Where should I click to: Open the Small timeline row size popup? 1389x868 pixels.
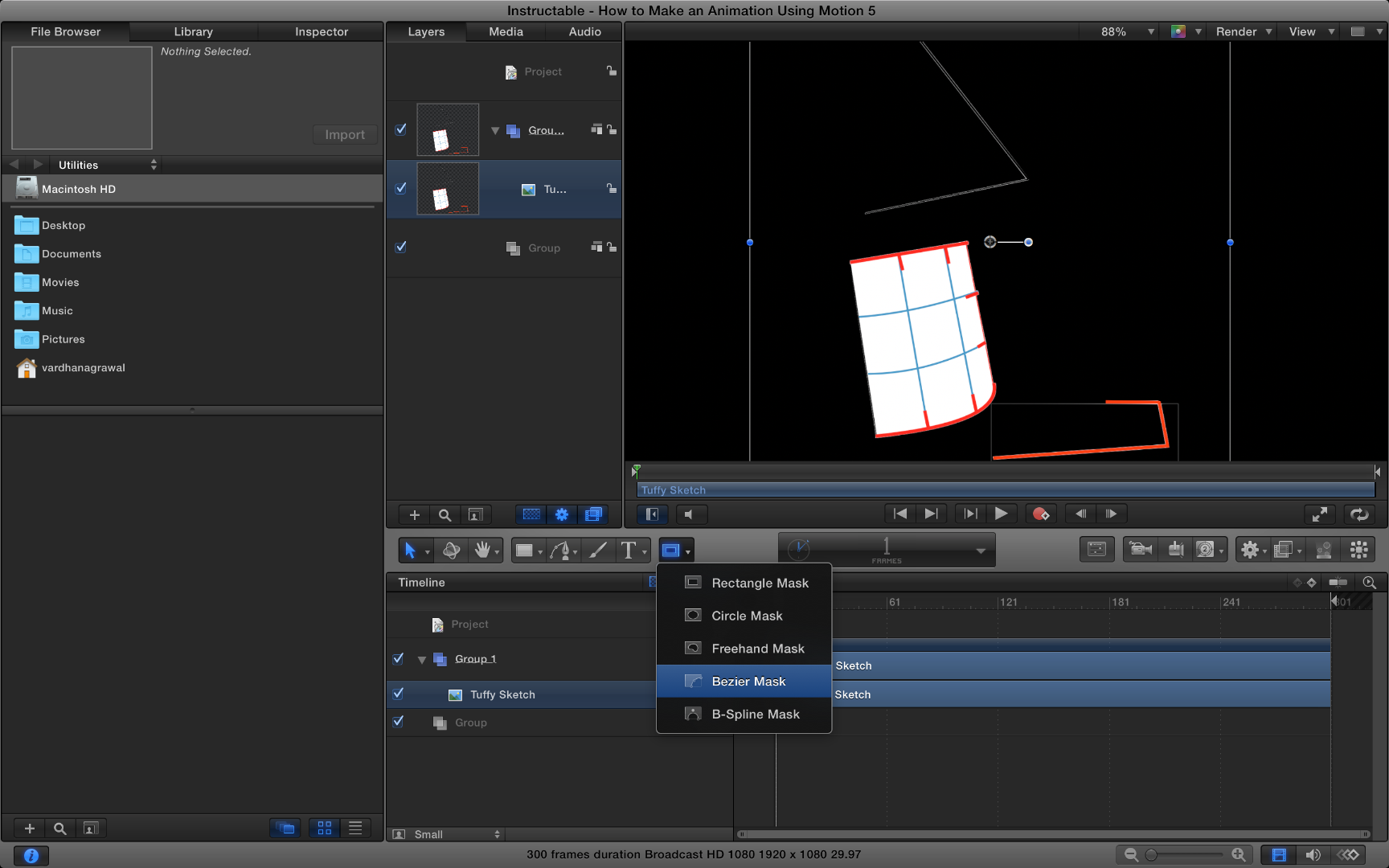tap(446, 834)
